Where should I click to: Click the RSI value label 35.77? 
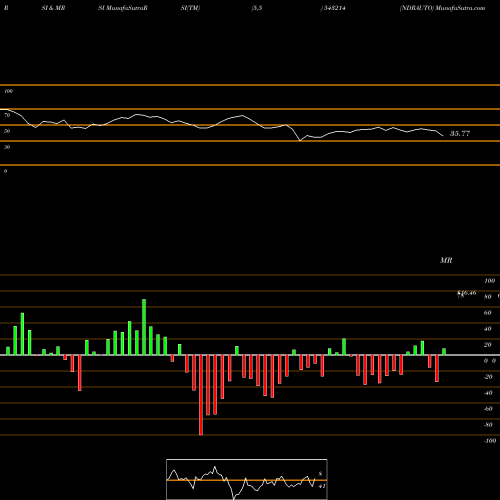pos(460,134)
